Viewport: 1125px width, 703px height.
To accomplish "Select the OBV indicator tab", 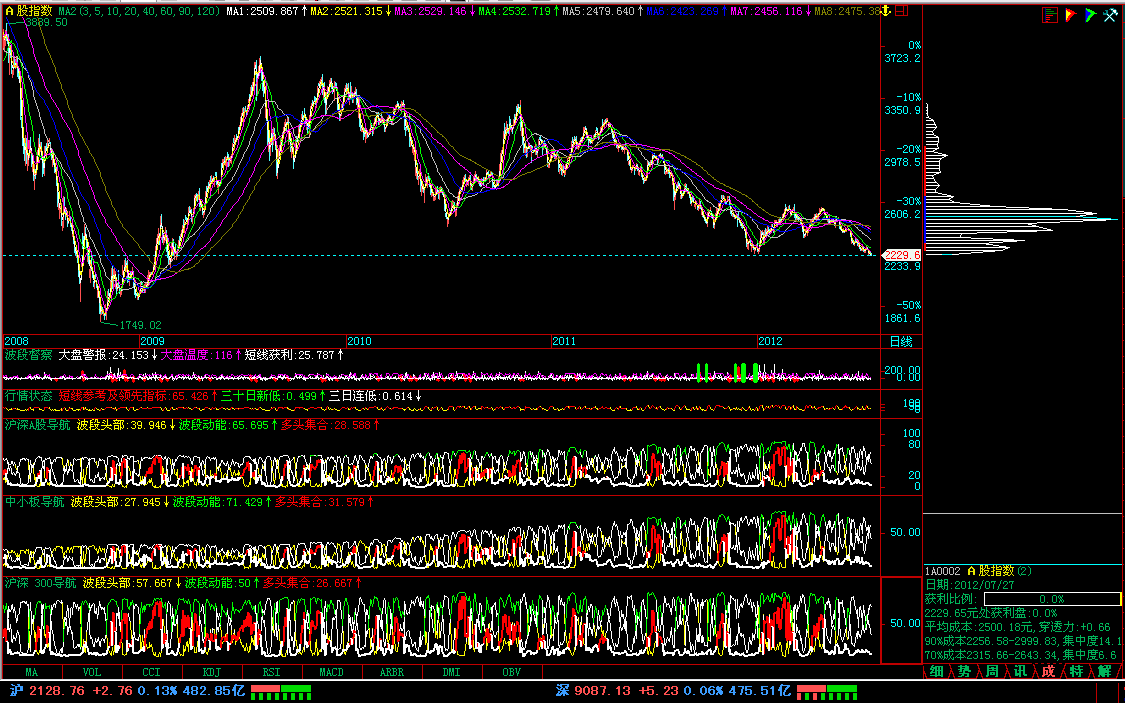I will [x=512, y=672].
